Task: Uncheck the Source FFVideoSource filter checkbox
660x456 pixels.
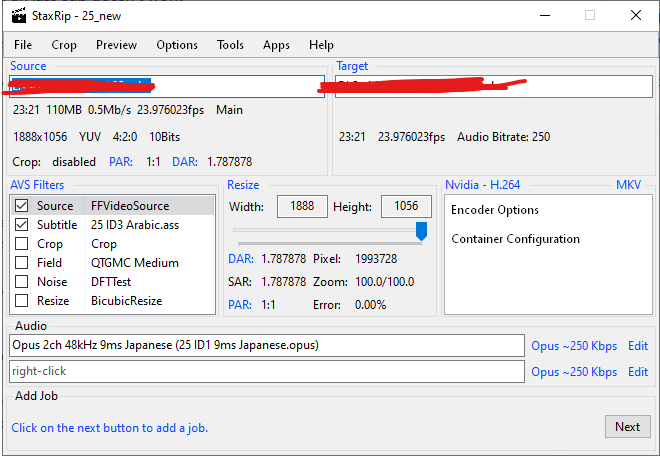Action: 21,205
